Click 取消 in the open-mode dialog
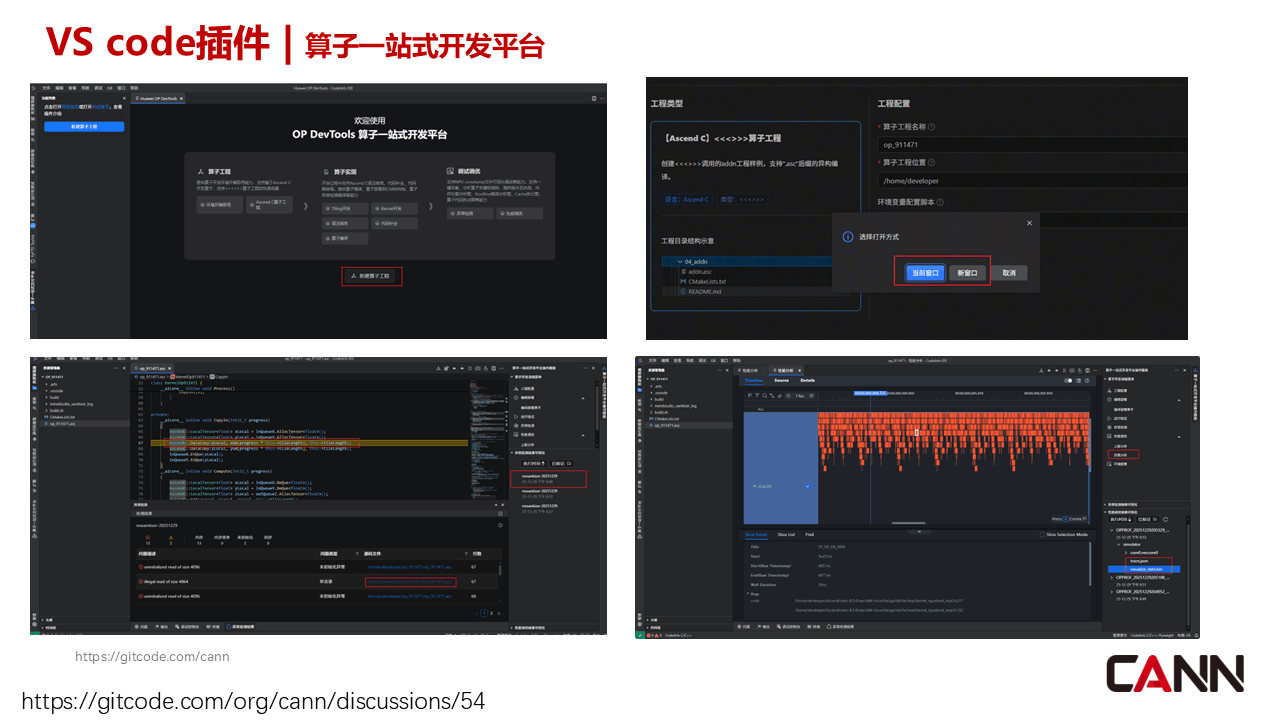This screenshot has height=720, width=1280. 1009,273
